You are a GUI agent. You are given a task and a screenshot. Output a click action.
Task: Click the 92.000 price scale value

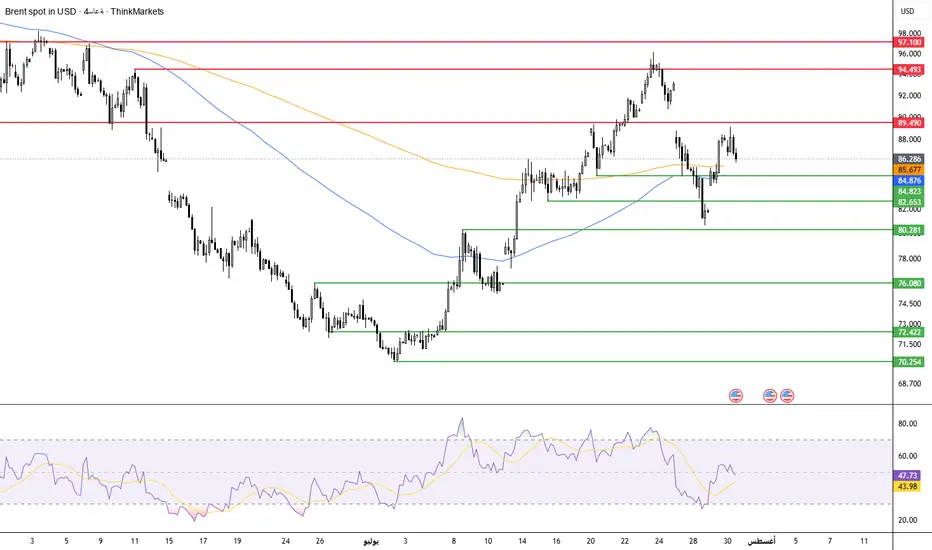[x=909, y=95]
